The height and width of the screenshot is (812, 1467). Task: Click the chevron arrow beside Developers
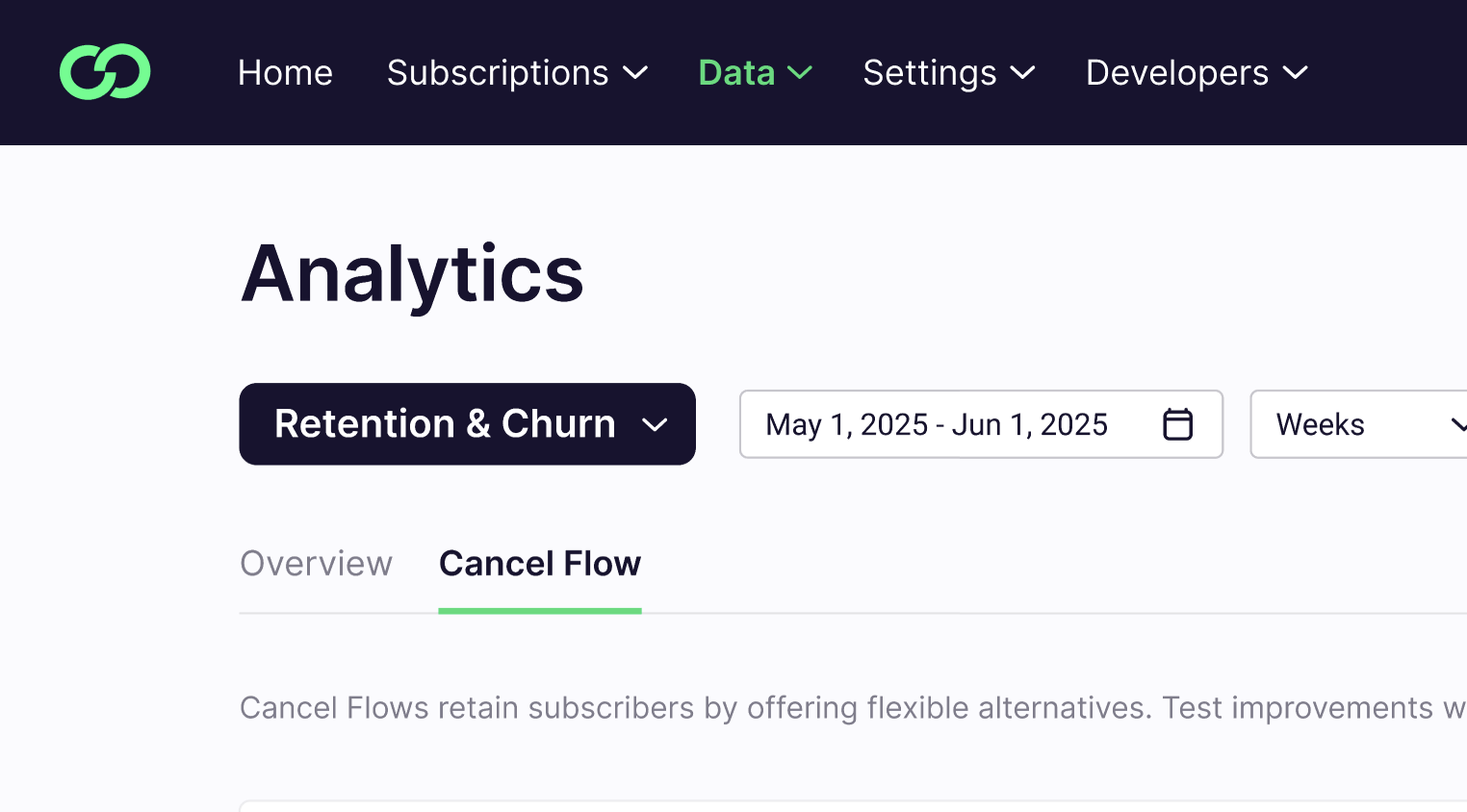[x=1296, y=73]
